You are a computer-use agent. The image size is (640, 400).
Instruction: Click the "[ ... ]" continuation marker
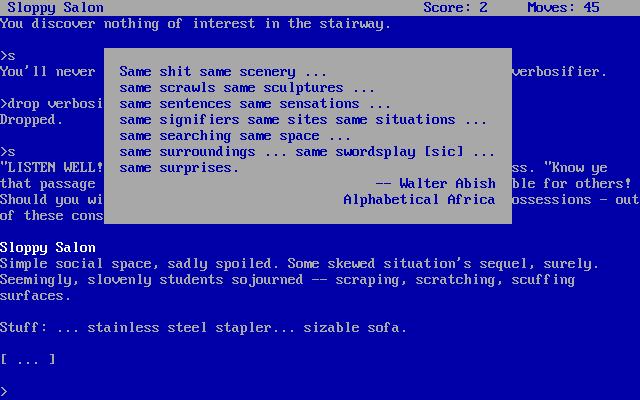tap(28, 359)
